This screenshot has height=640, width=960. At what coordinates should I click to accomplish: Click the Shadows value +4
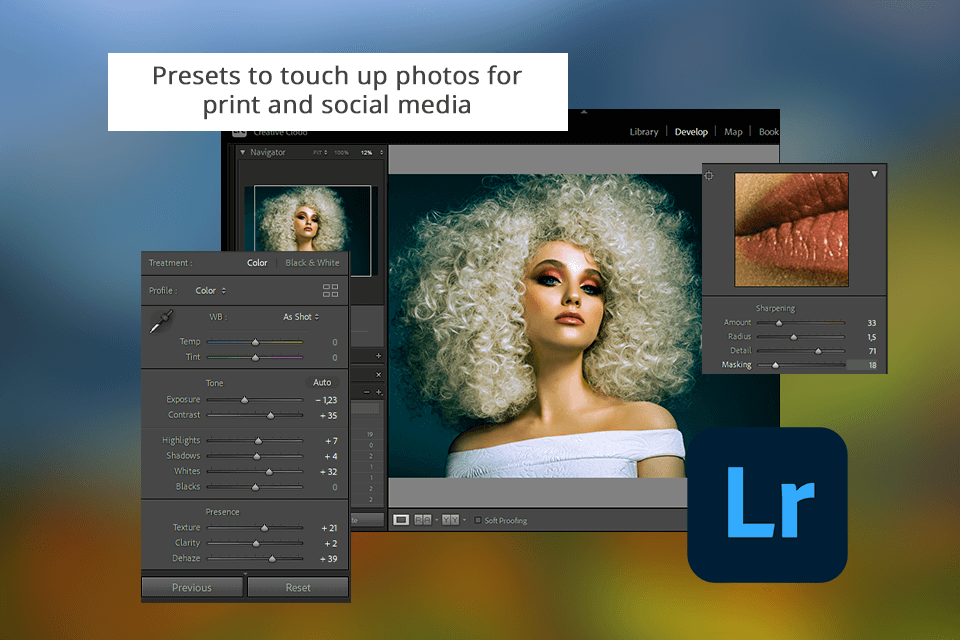[331, 456]
